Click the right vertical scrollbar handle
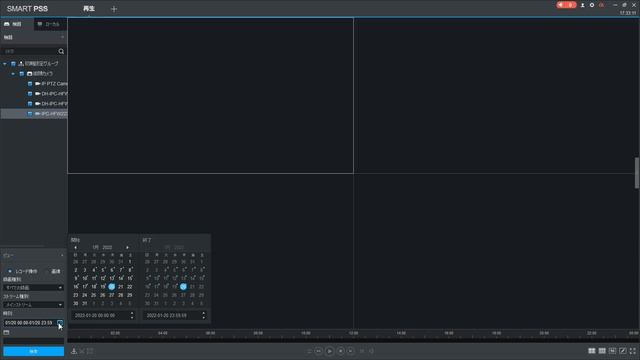 click(637, 173)
